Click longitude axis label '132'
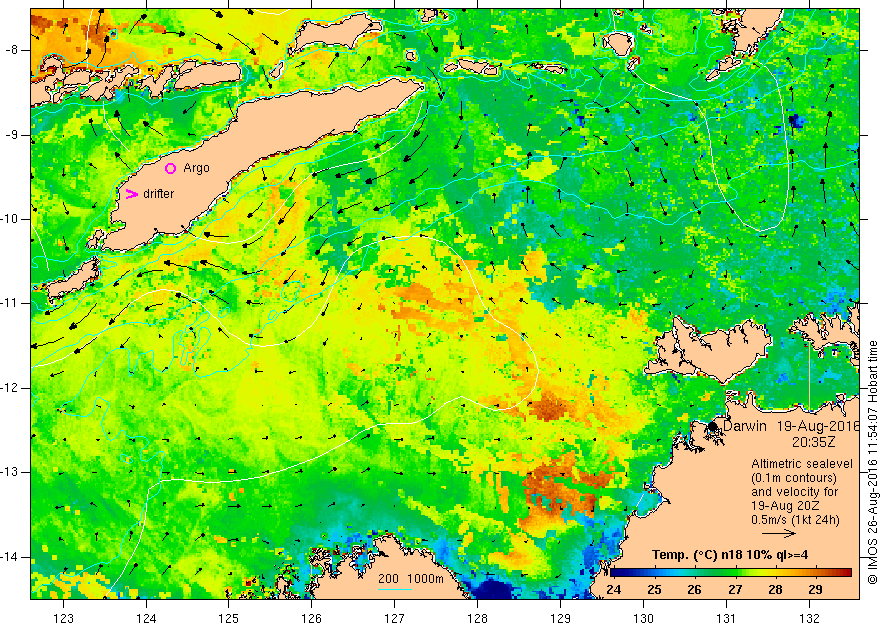Screen dimensions: 880x630 click(x=809, y=619)
